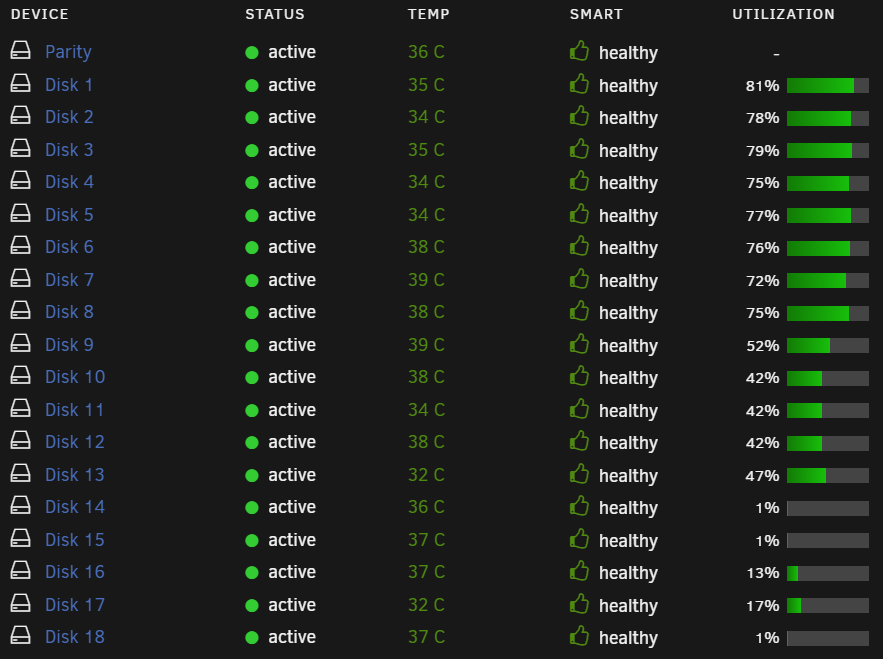The image size is (883, 659).
Task: Open the Parity device link
Action: (68, 52)
